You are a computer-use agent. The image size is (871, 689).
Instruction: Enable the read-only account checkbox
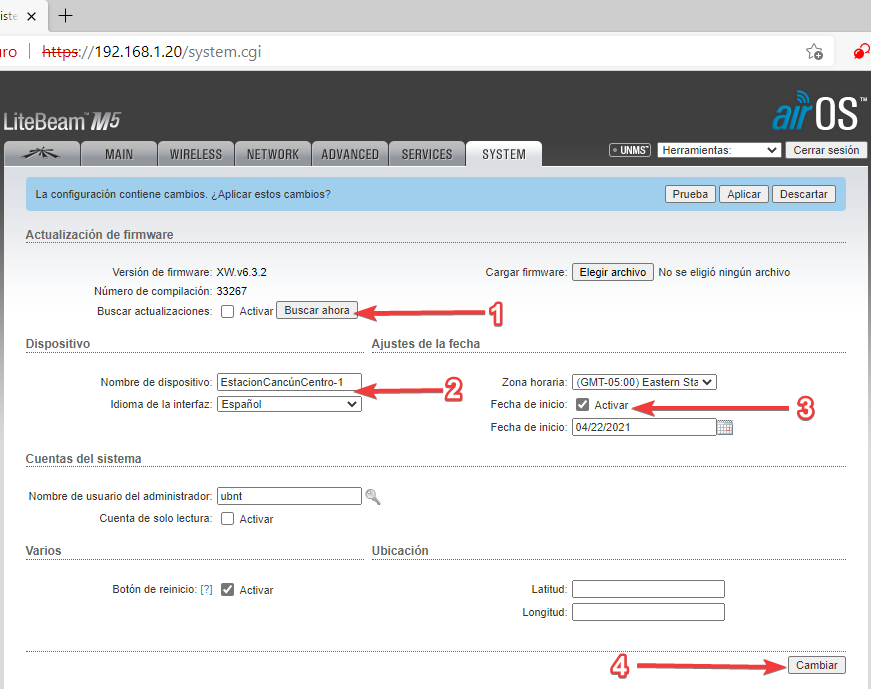click(228, 519)
